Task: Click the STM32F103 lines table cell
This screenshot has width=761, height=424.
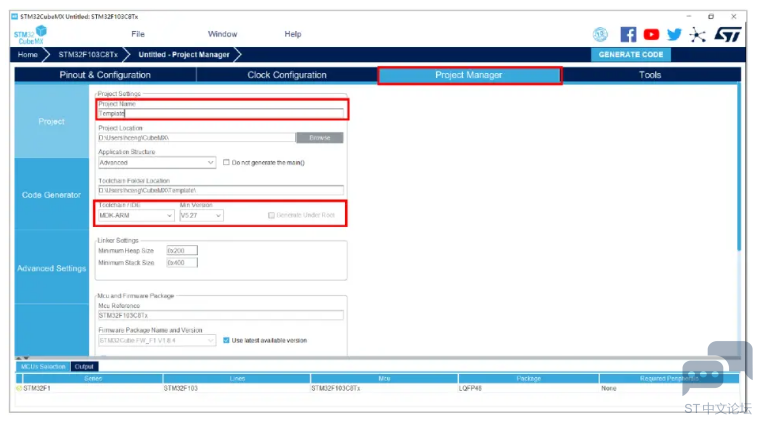Action: pyautogui.click(x=181, y=388)
